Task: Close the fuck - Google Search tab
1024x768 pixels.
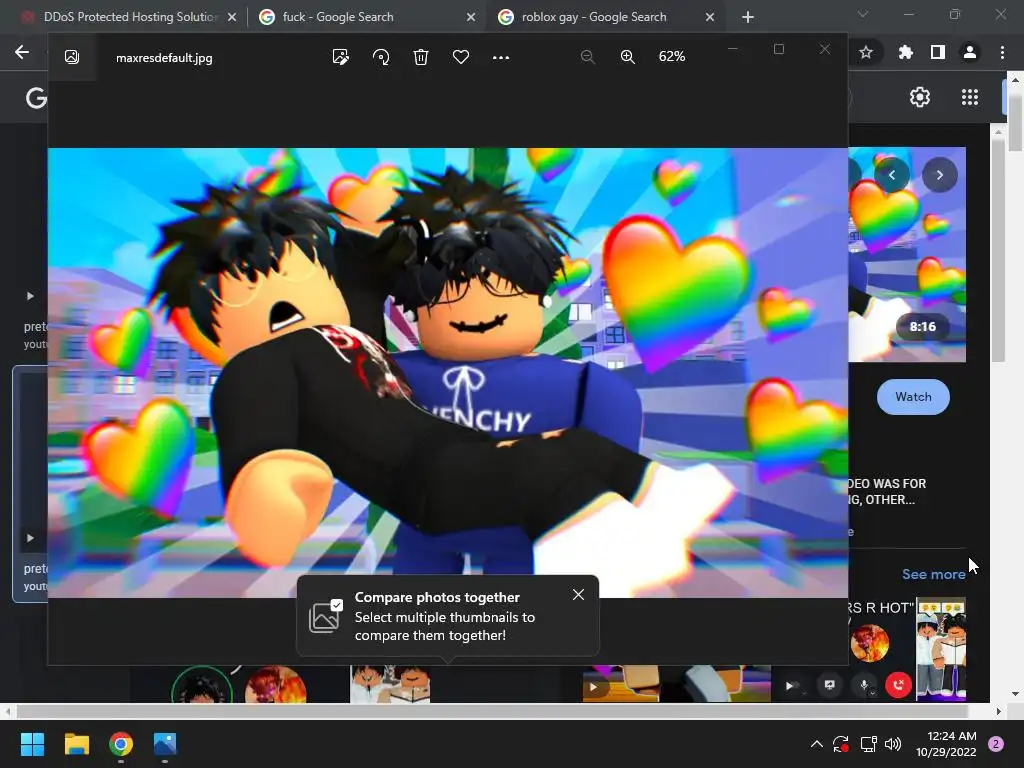Action: coord(471,18)
